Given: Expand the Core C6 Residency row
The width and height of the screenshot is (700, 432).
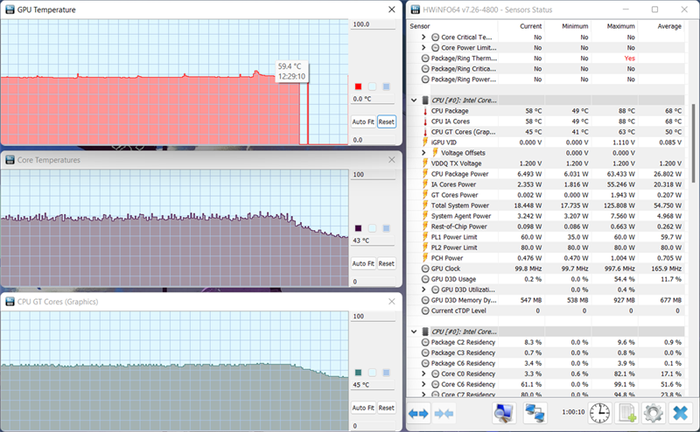Looking at the screenshot, I should pos(424,384).
